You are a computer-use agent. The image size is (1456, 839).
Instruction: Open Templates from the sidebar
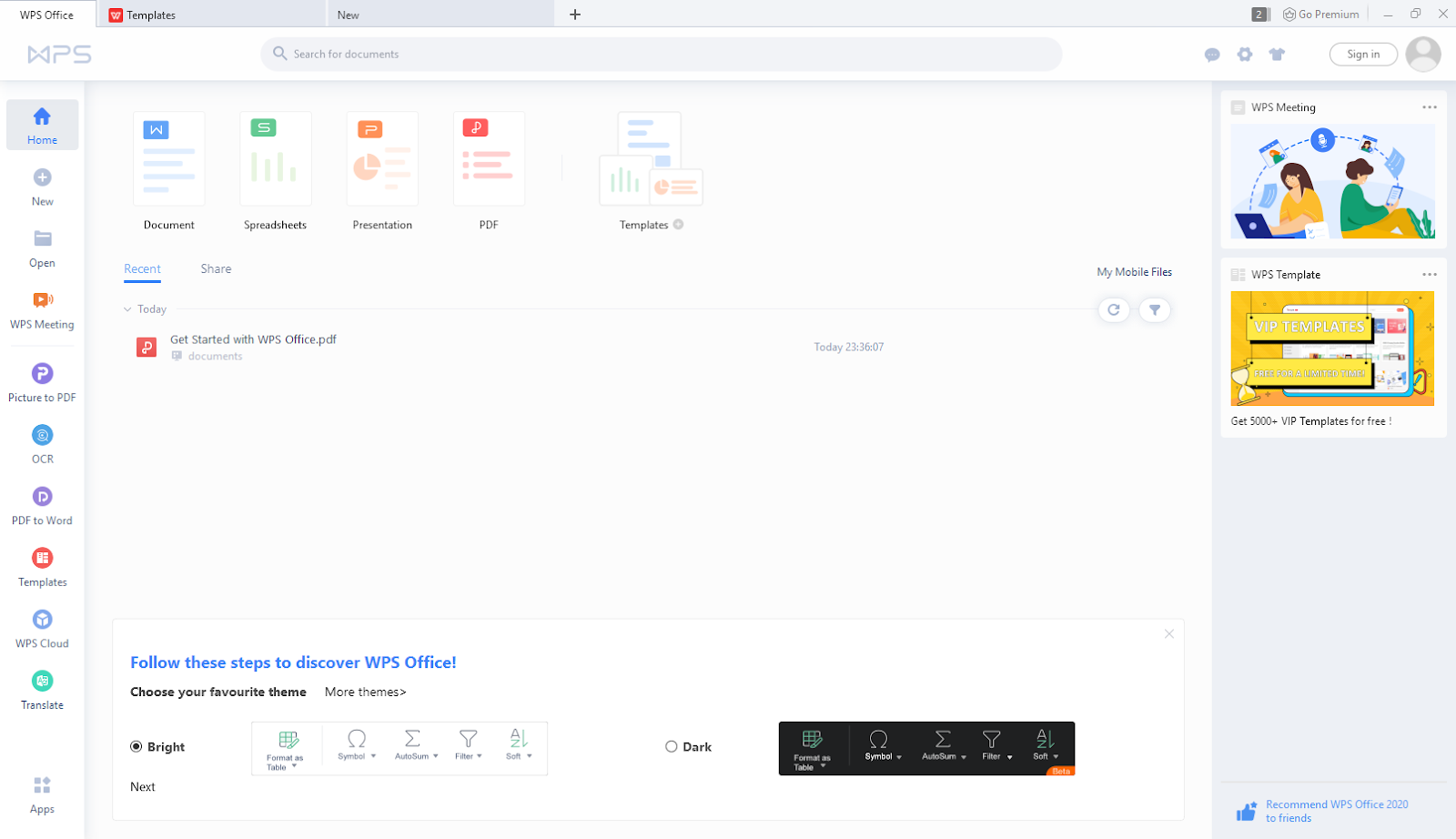click(x=42, y=567)
